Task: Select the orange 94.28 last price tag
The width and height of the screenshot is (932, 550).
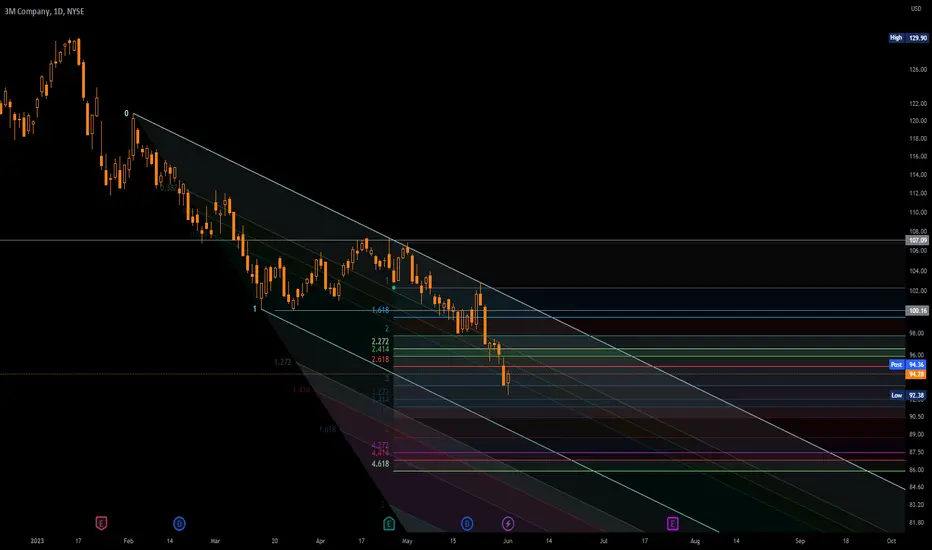Action: coord(916,375)
